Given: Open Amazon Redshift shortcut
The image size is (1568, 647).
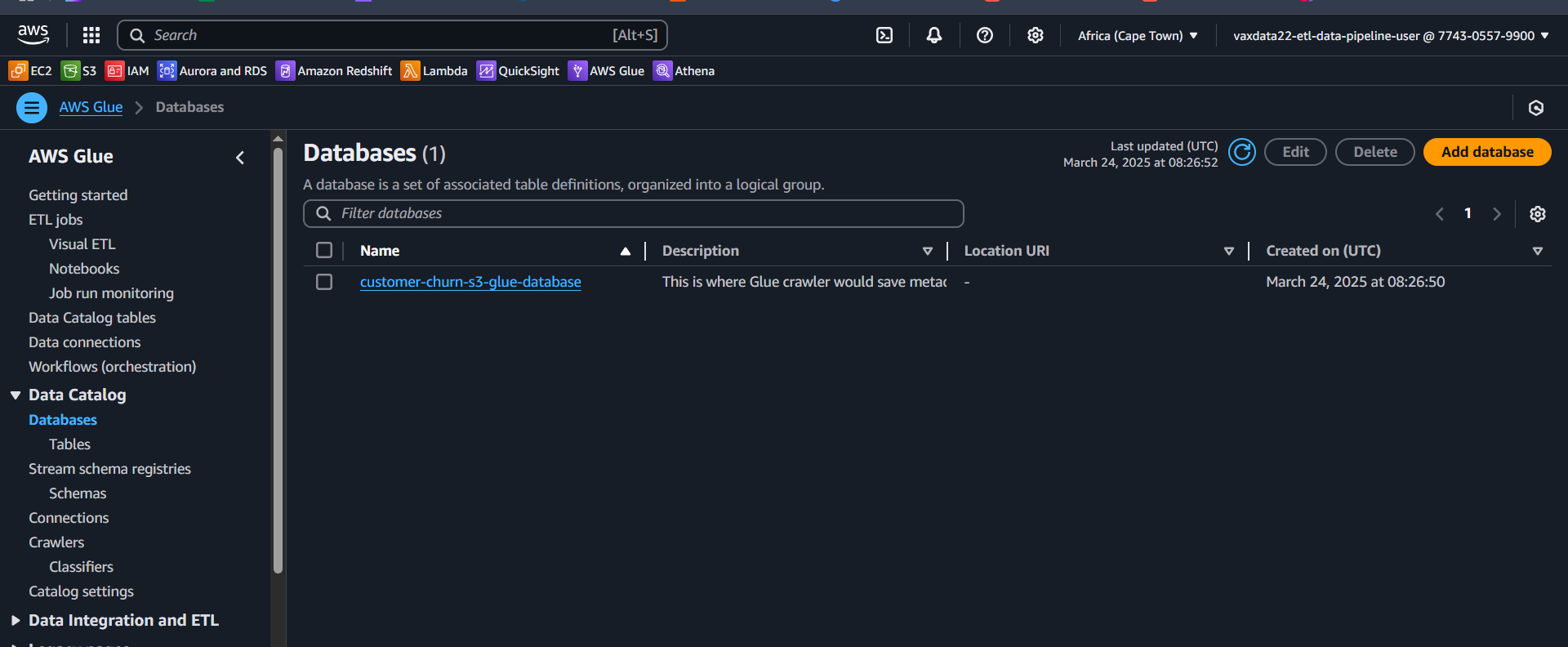Looking at the screenshot, I should click(334, 71).
